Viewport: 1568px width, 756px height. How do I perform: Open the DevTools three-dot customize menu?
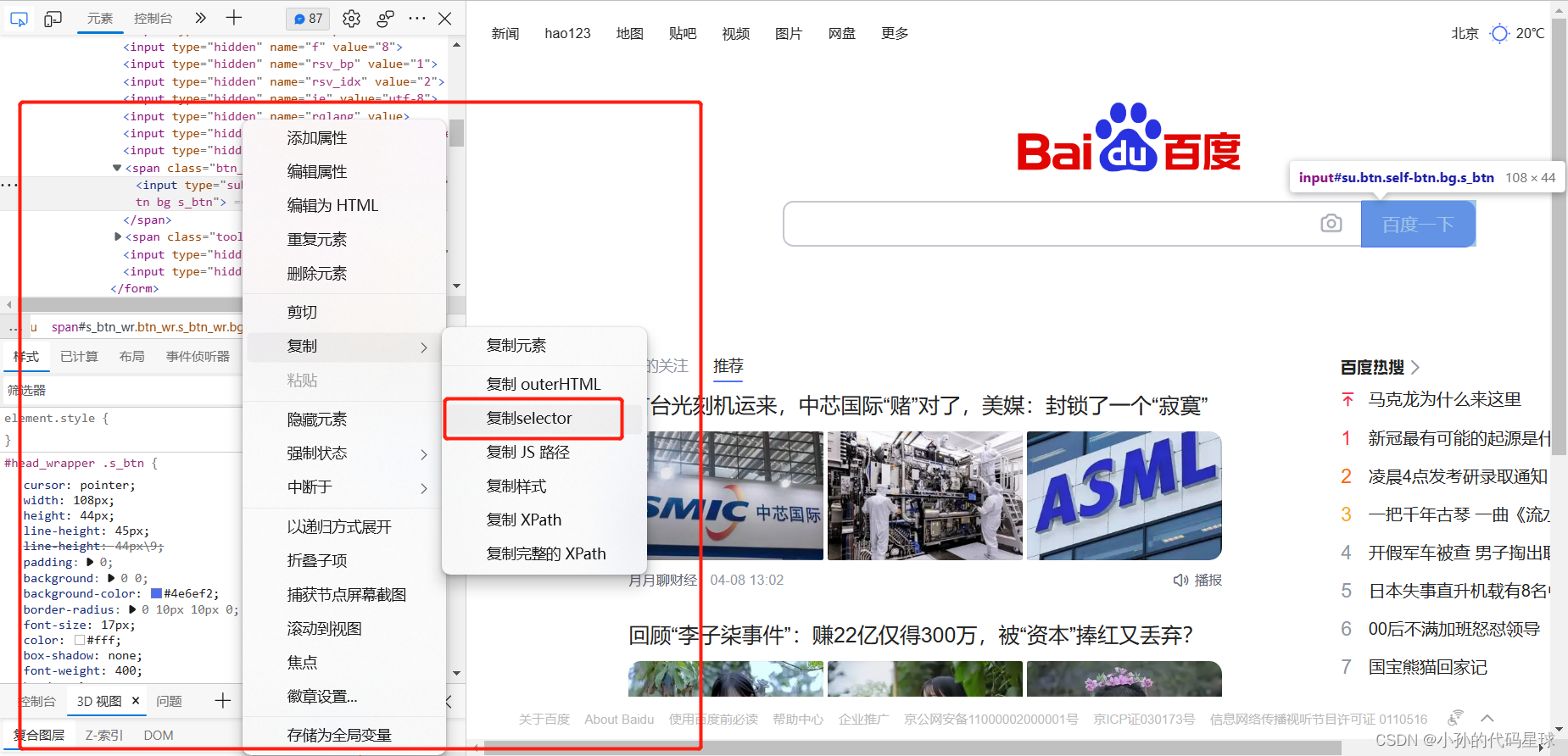(x=417, y=19)
